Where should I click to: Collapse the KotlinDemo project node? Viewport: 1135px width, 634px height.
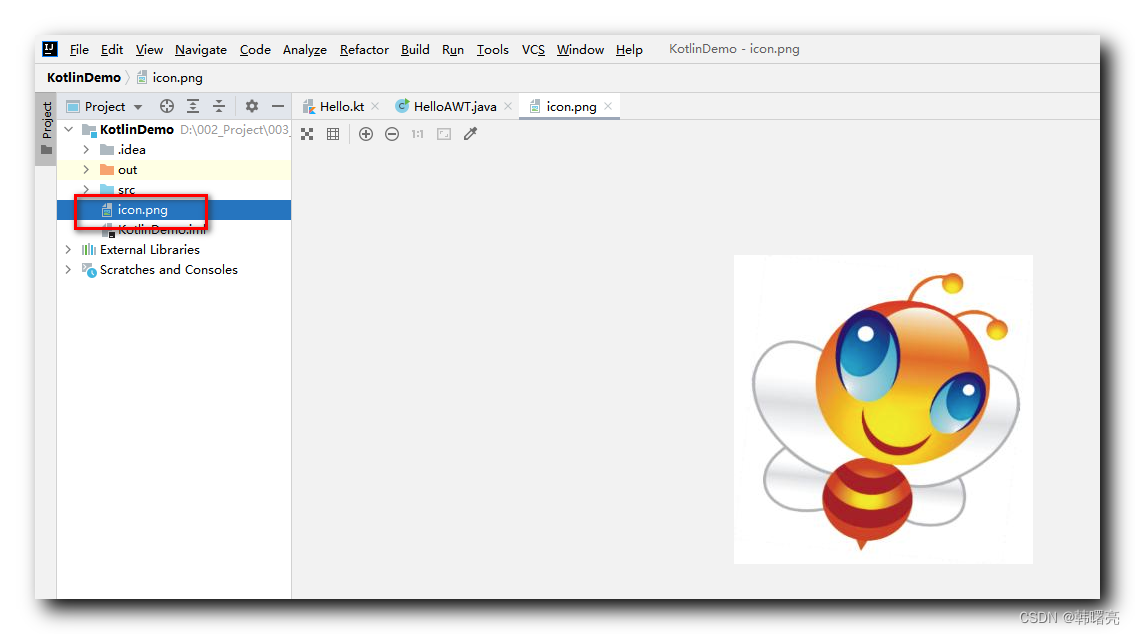pyautogui.click(x=68, y=129)
